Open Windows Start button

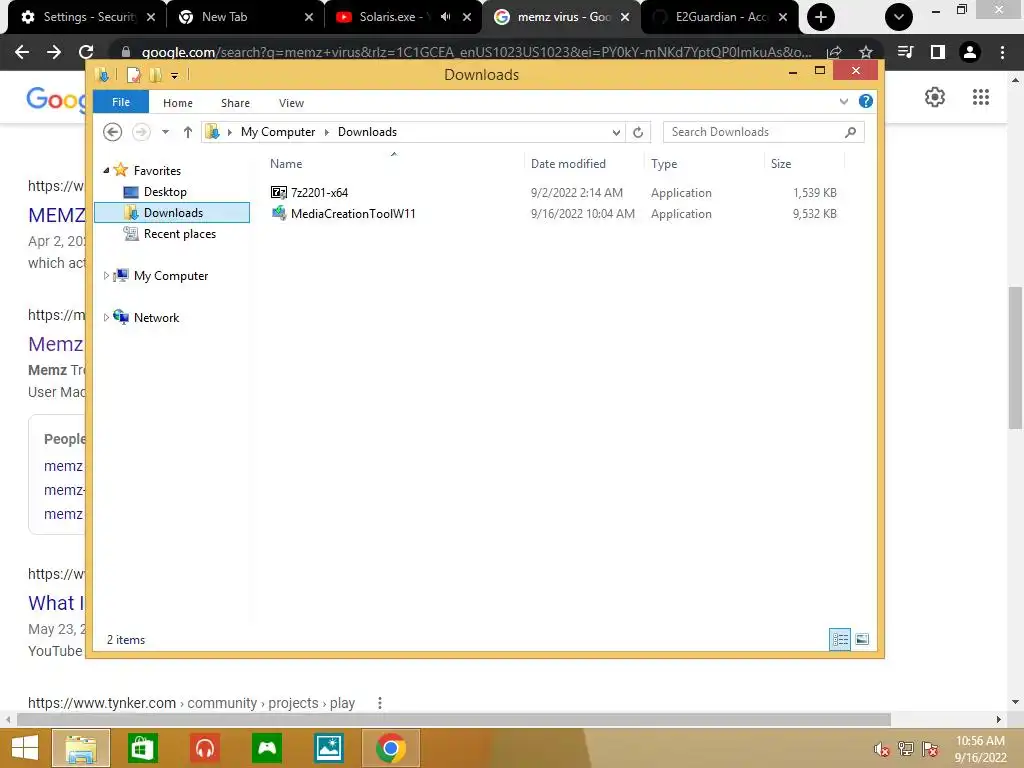(25, 748)
